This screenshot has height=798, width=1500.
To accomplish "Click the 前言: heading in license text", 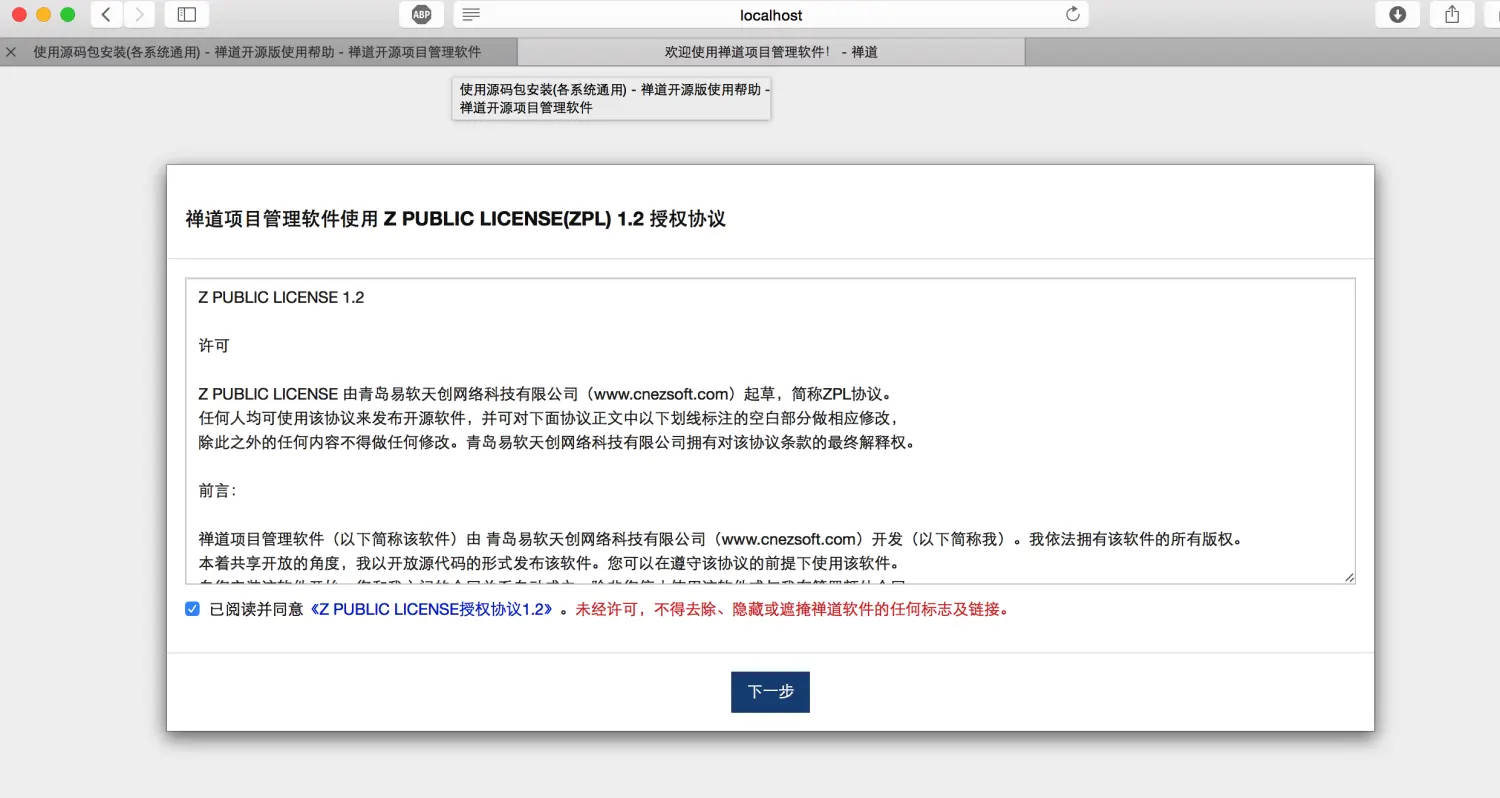I will point(217,491).
